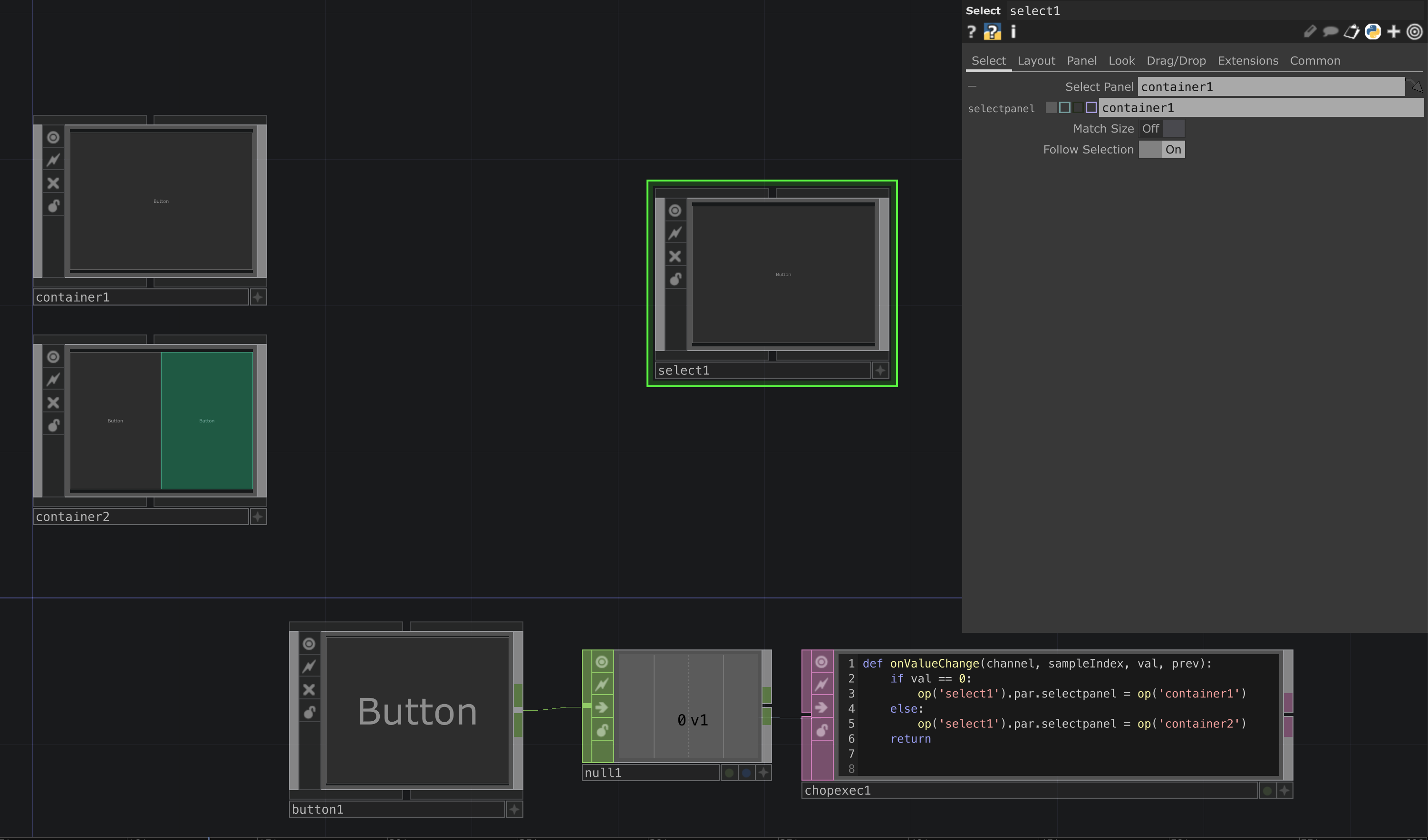Click the X flag on button1 node
This screenshot has height=840, width=1428.
point(309,690)
